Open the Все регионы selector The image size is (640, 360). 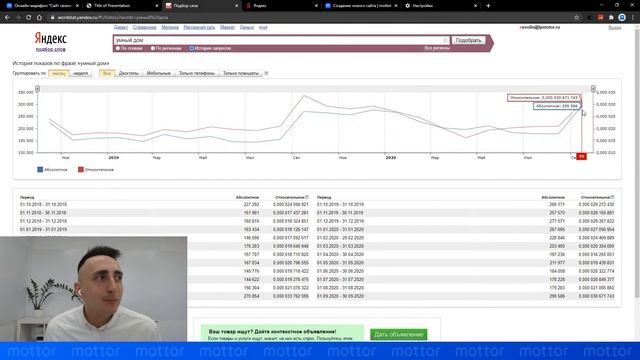[x=437, y=48]
